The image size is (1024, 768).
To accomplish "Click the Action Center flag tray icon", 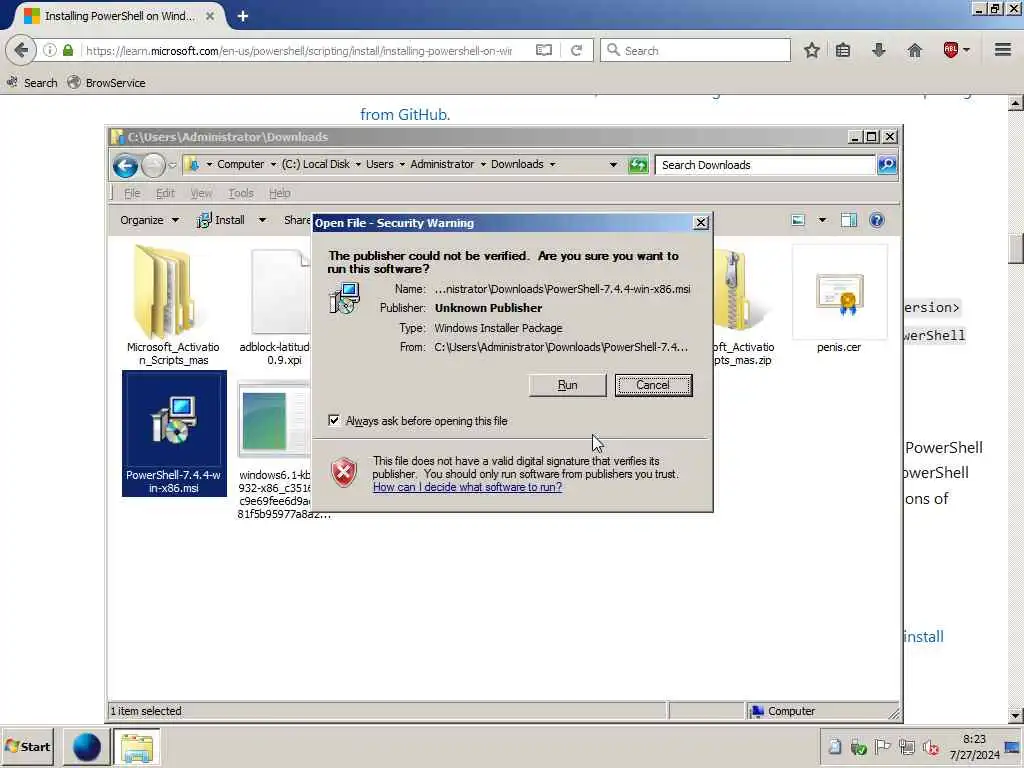I will tap(882, 746).
